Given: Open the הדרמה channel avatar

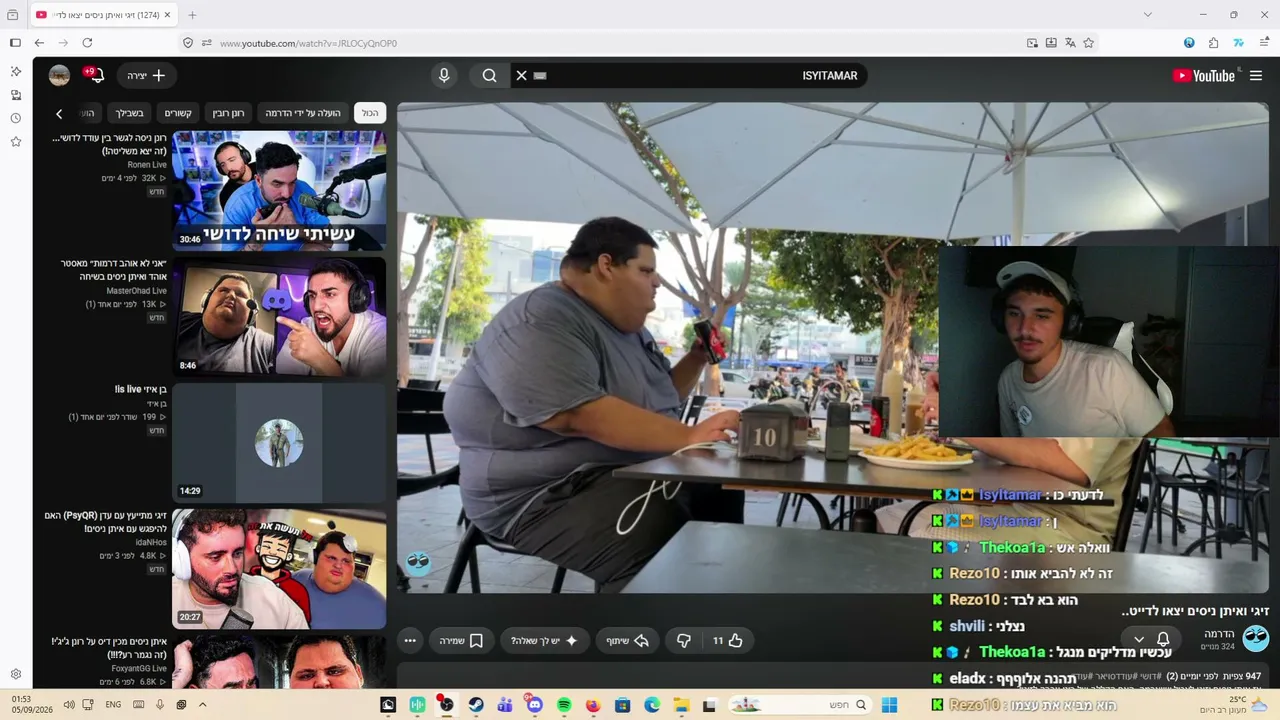Looking at the screenshot, I should pyautogui.click(x=1255, y=639).
